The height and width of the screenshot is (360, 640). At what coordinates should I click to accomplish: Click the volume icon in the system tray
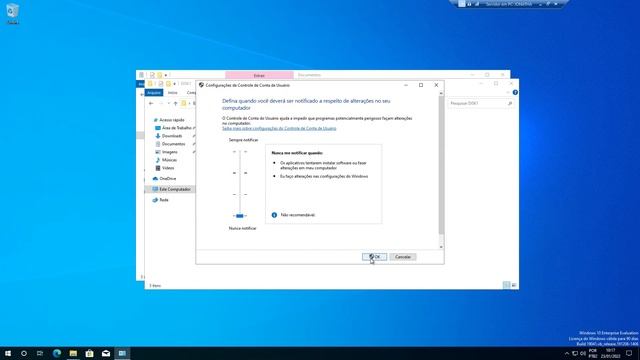click(583, 353)
